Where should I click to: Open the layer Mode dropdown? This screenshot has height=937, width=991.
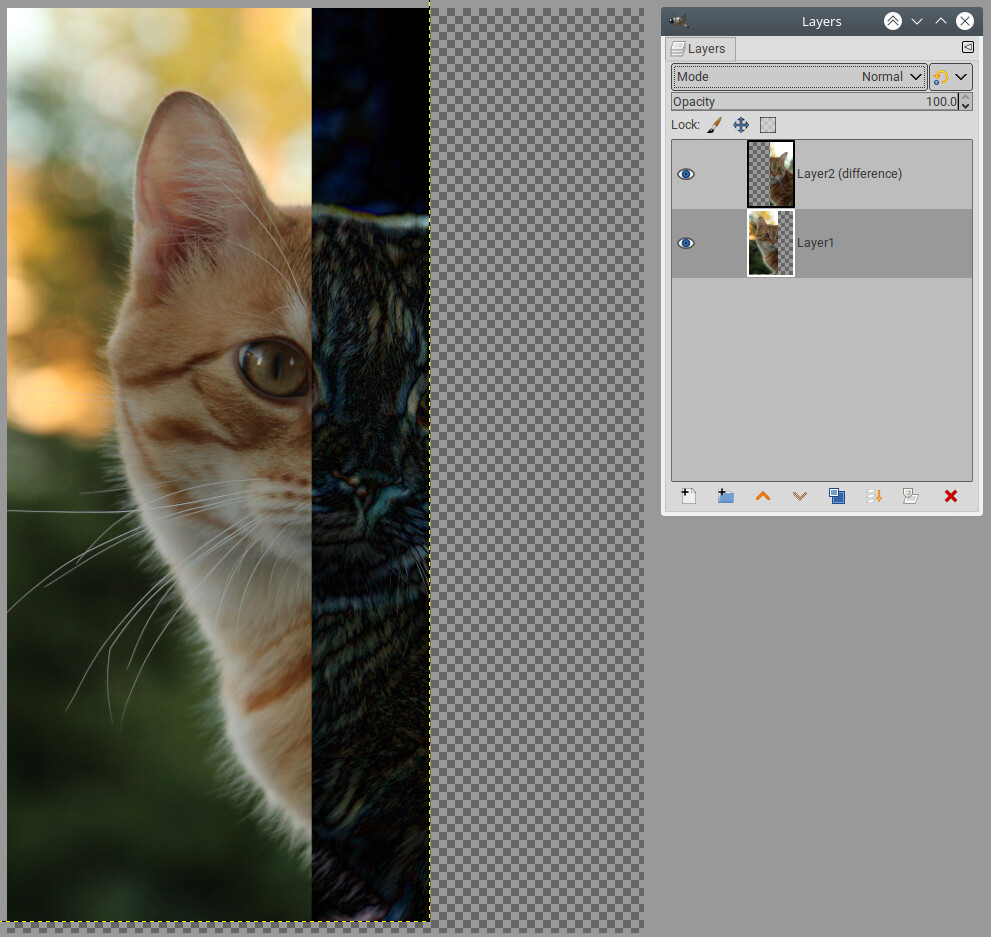click(x=798, y=77)
